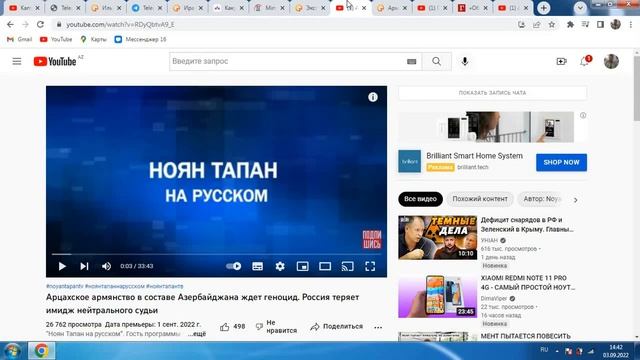Image resolution: width=640 pixels, height=360 pixels.
Task: Reload the page
Action: 40,24
